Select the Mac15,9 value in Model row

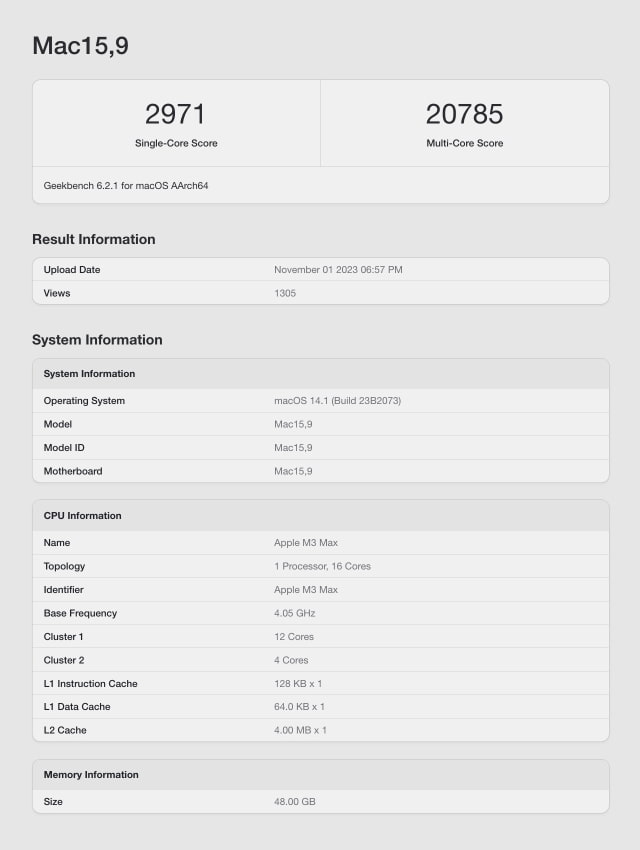pyautogui.click(x=293, y=424)
